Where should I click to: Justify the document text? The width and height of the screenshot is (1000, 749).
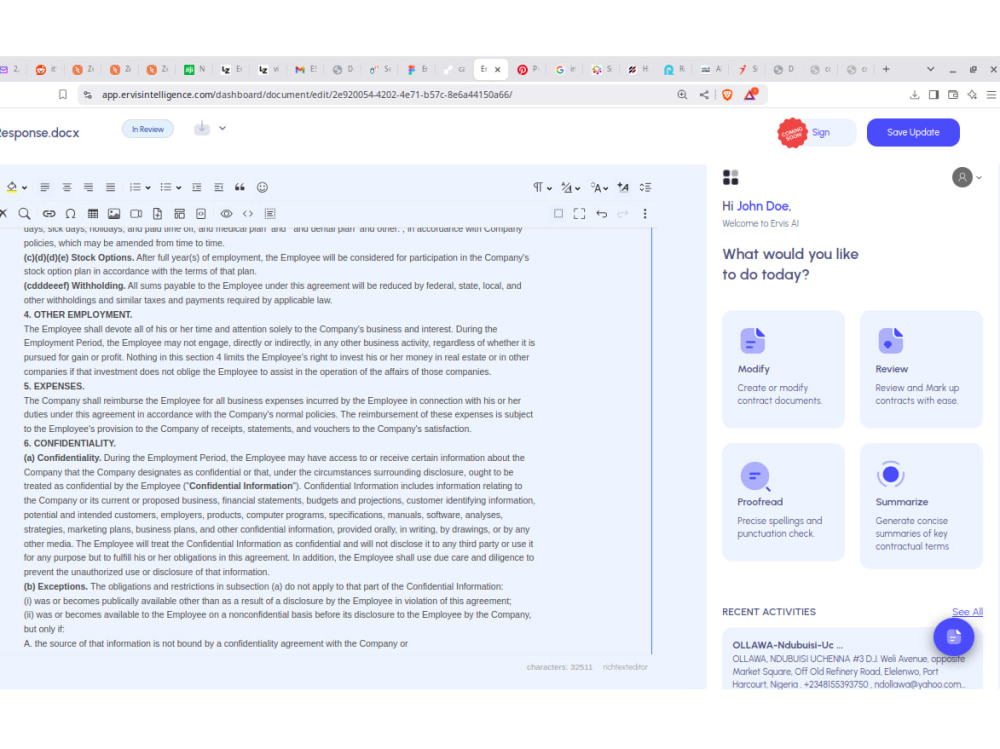coord(110,187)
